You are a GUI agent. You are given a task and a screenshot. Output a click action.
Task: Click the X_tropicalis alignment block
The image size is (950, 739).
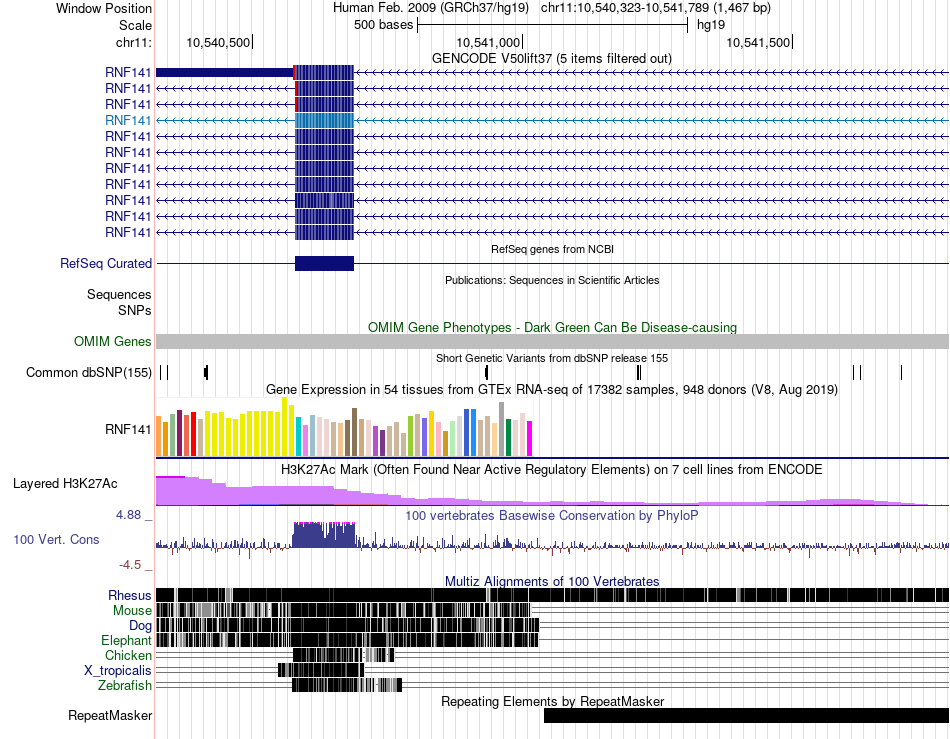pyautogui.click(x=321, y=670)
